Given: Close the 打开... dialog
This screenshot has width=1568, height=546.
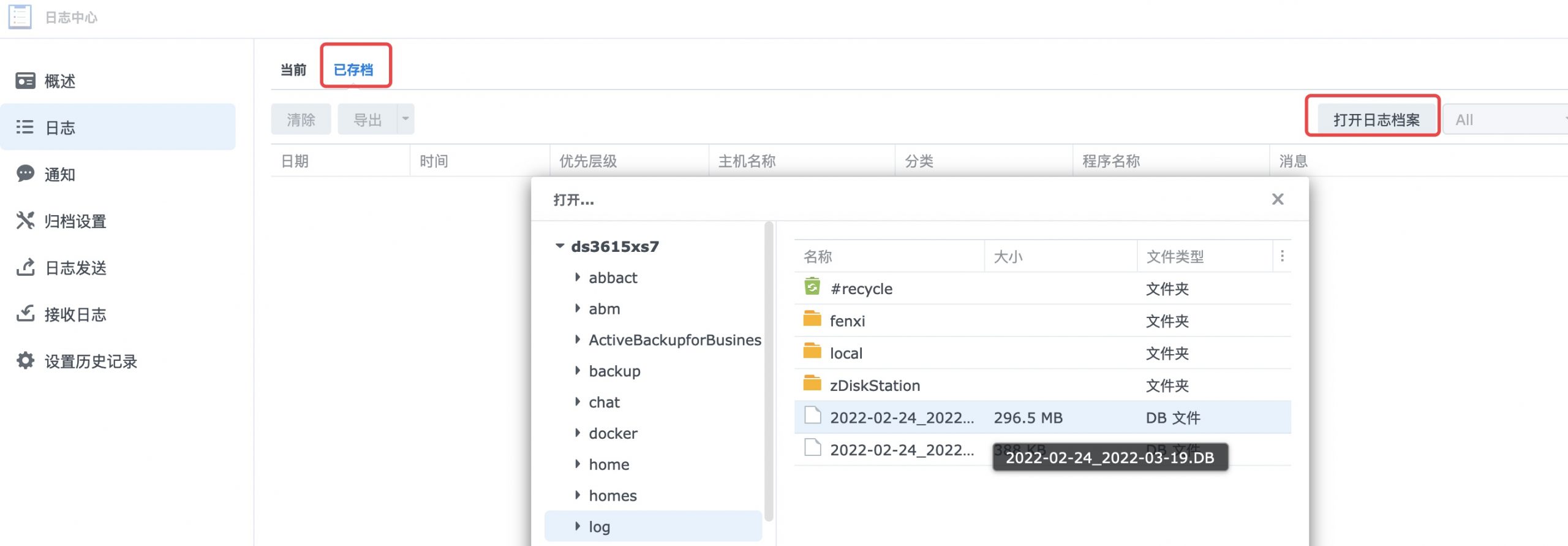Looking at the screenshot, I should (x=1278, y=199).
